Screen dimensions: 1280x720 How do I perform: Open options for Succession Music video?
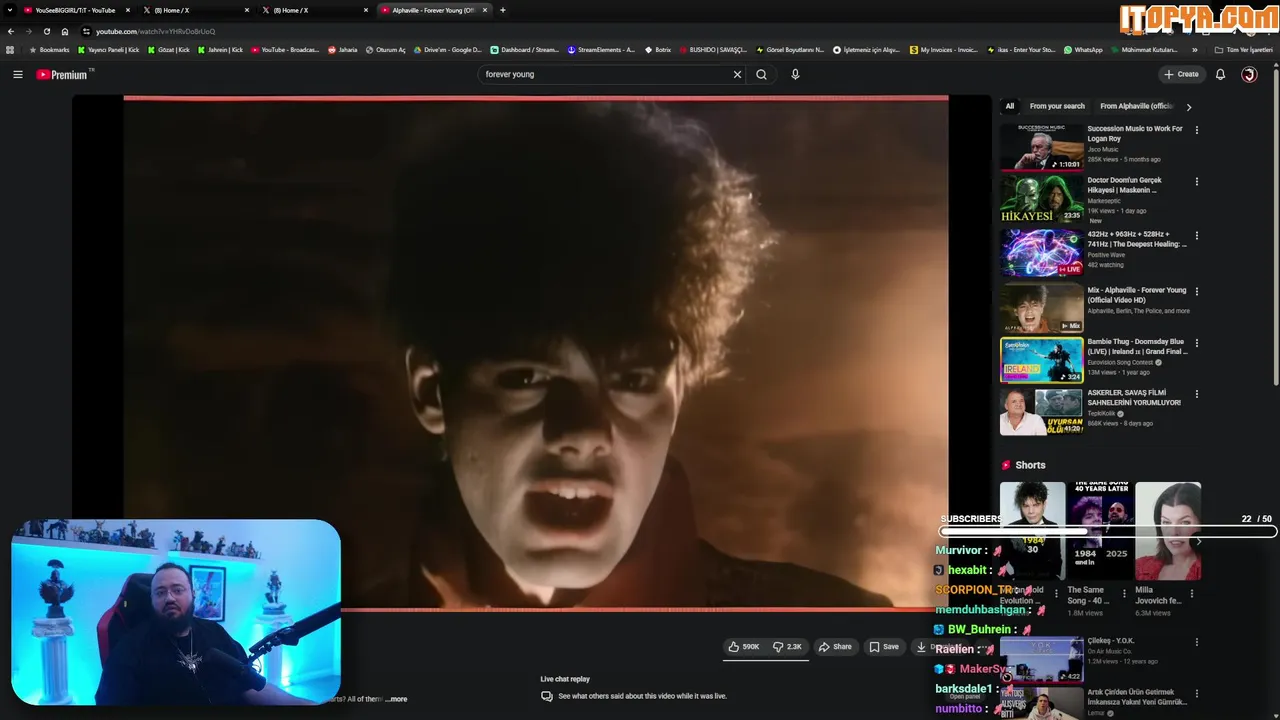pos(1196,129)
